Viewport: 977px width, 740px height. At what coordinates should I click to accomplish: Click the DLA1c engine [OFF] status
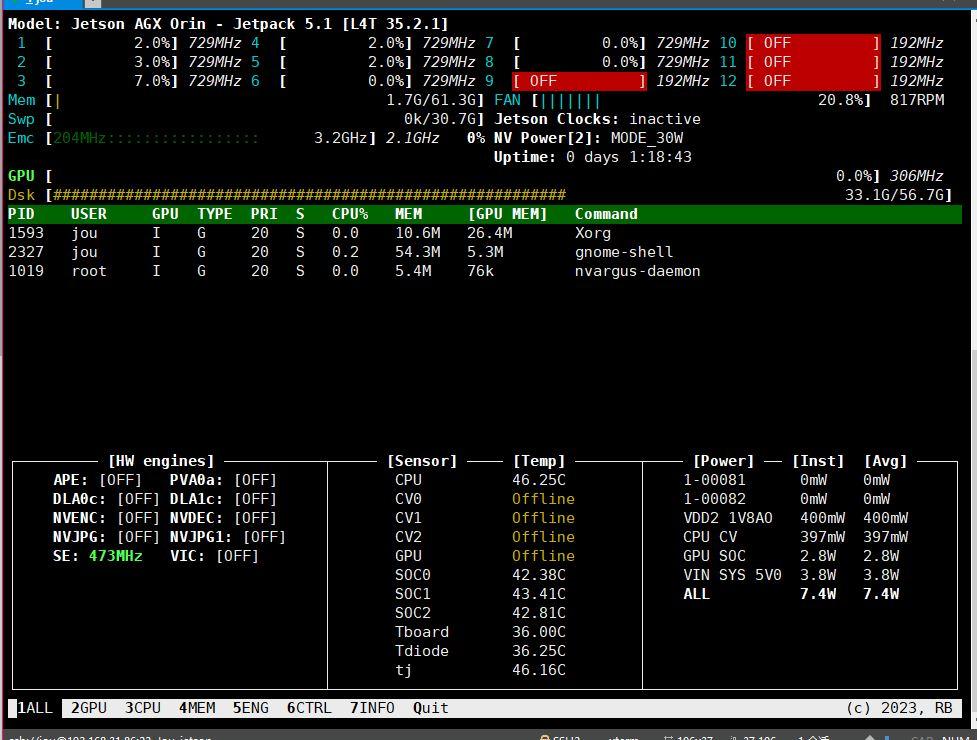pyautogui.click(x=255, y=499)
